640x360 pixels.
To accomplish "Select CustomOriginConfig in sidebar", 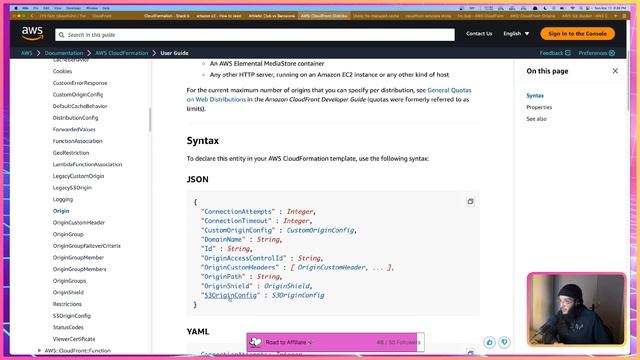I will (x=78, y=95).
